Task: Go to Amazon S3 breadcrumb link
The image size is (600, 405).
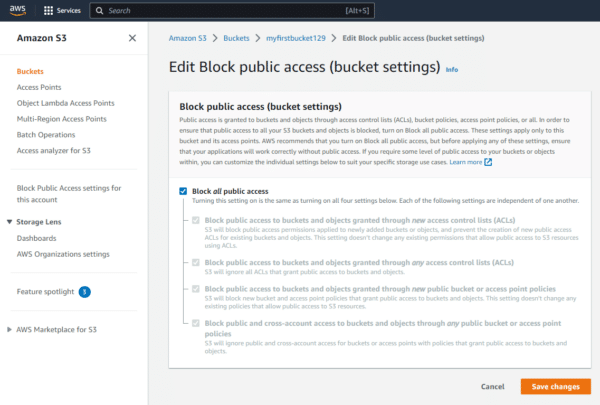Action: (x=187, y=38)
